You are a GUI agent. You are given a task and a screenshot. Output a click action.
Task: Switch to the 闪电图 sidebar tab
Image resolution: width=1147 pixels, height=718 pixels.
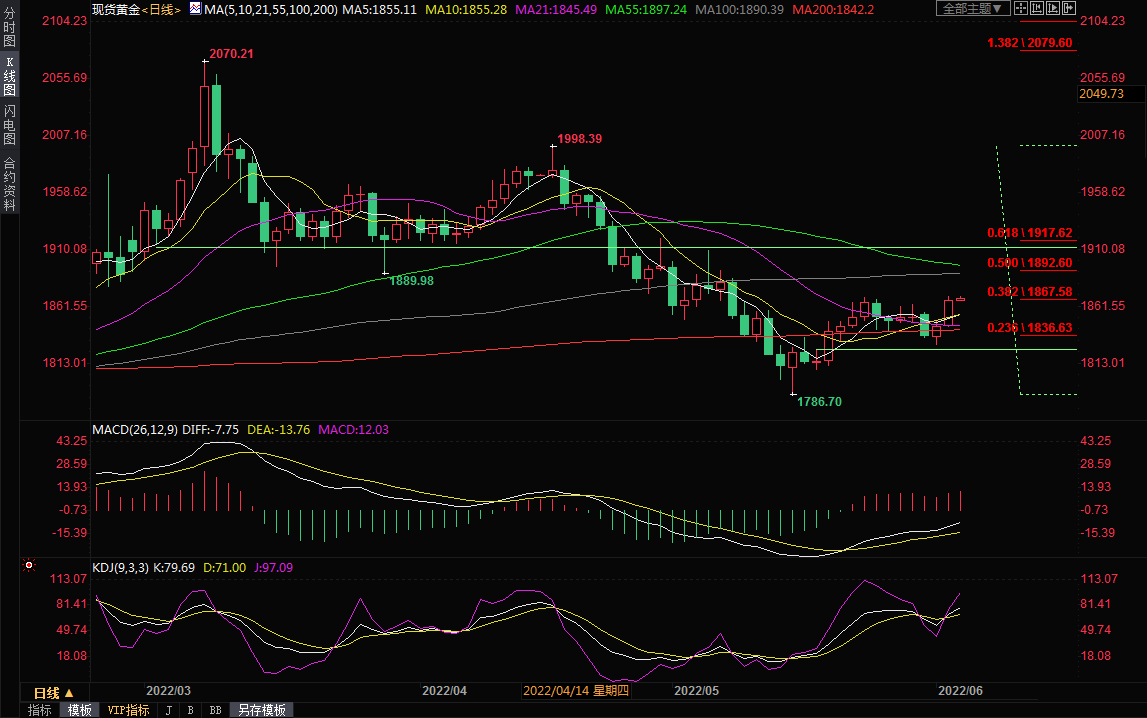(x=9, y=124)
